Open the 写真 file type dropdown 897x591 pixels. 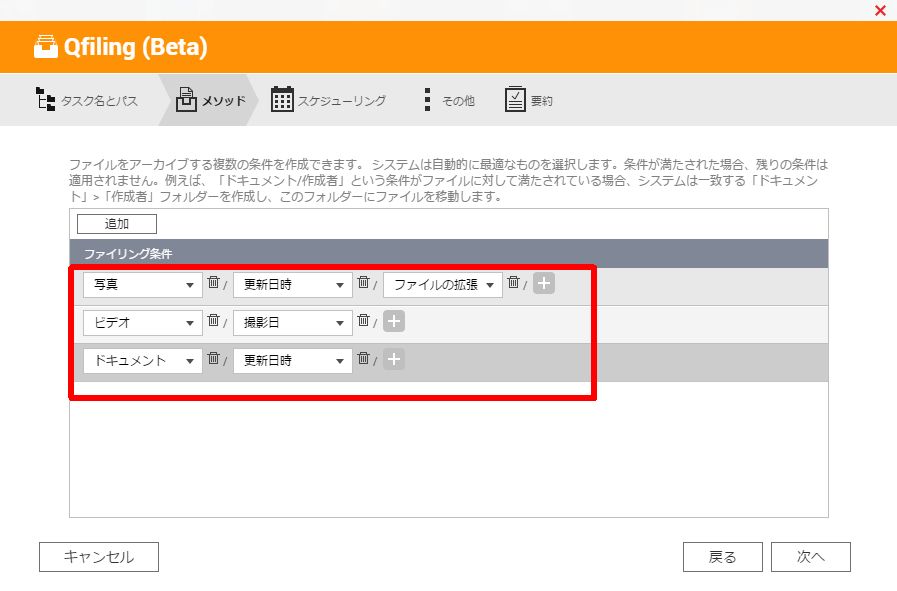(x=143, y=285)
